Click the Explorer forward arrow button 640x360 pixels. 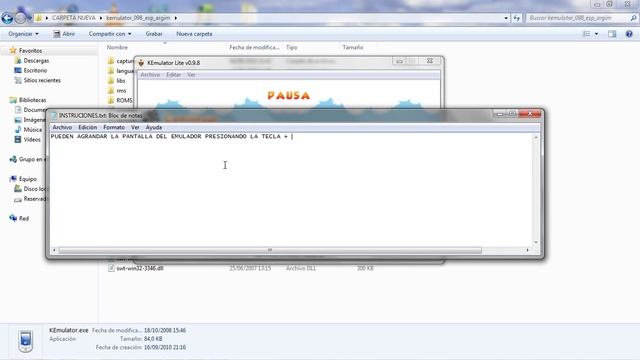20,18
